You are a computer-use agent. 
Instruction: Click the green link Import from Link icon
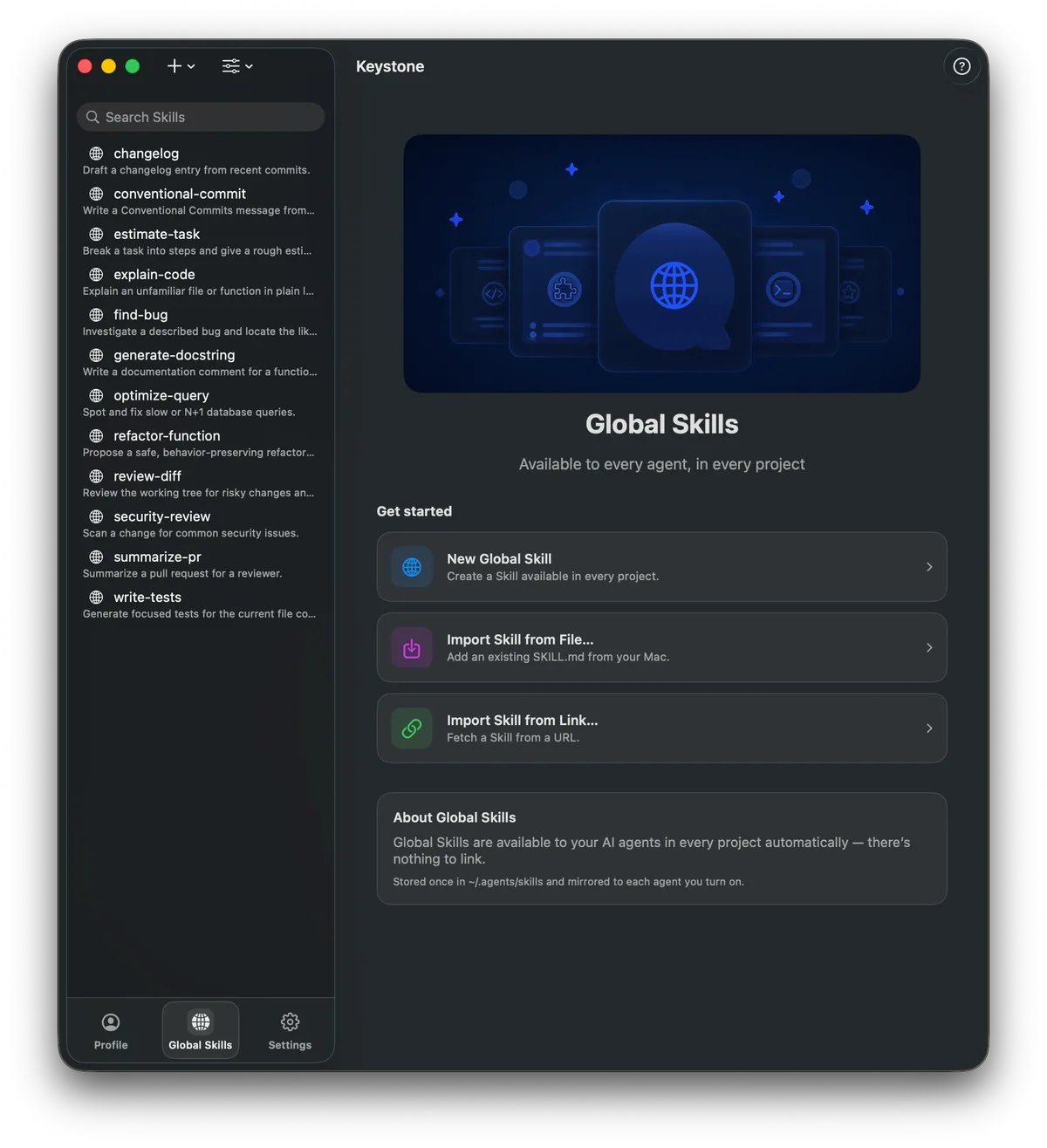click(x=412, y=728)
